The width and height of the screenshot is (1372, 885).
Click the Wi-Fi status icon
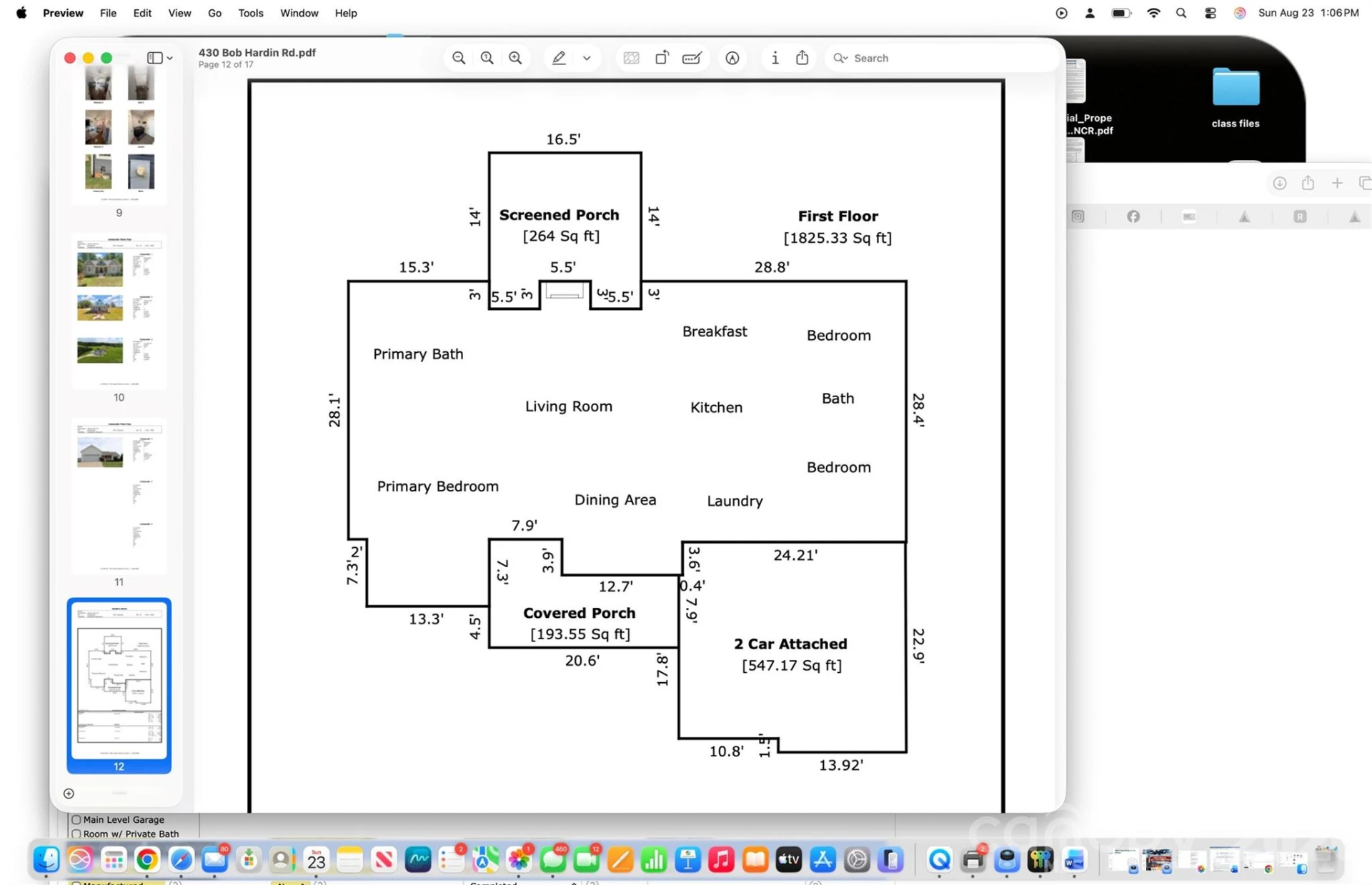pos(1153,13)
